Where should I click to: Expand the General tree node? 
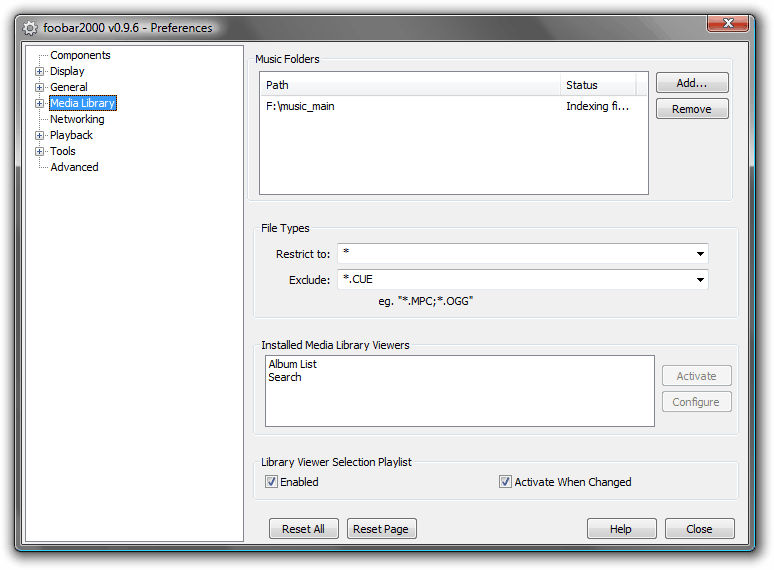pos(39,87)
